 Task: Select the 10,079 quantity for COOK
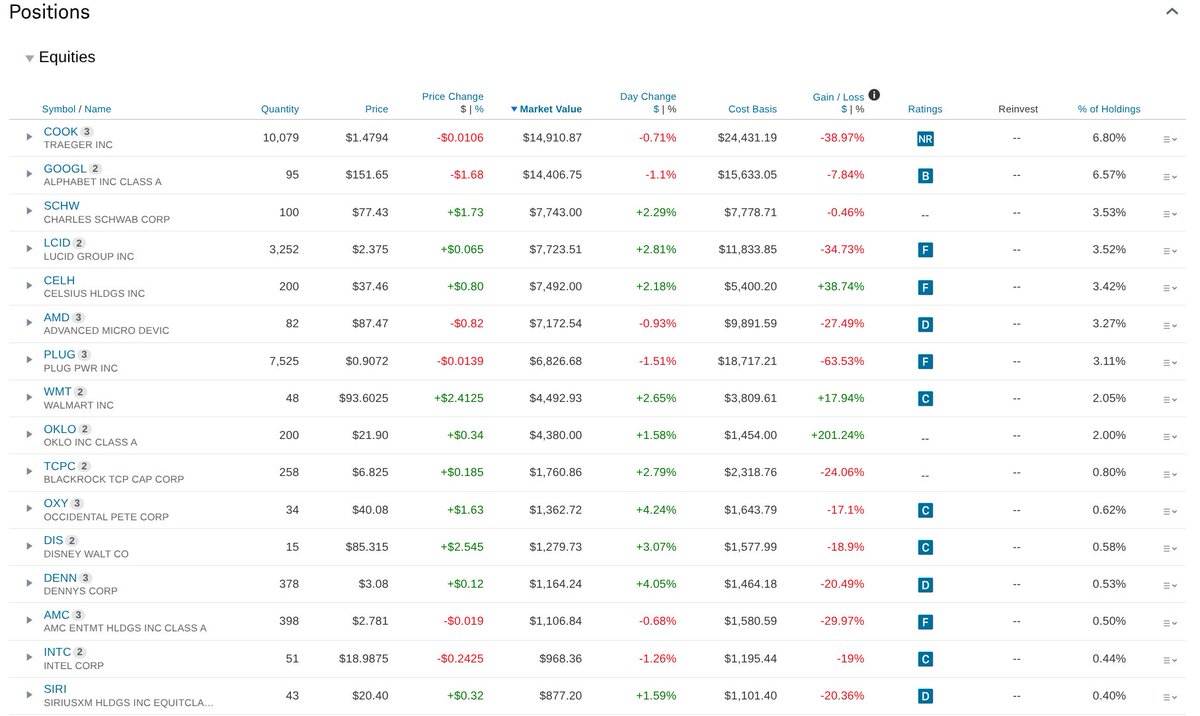click(x=281, y=138)
